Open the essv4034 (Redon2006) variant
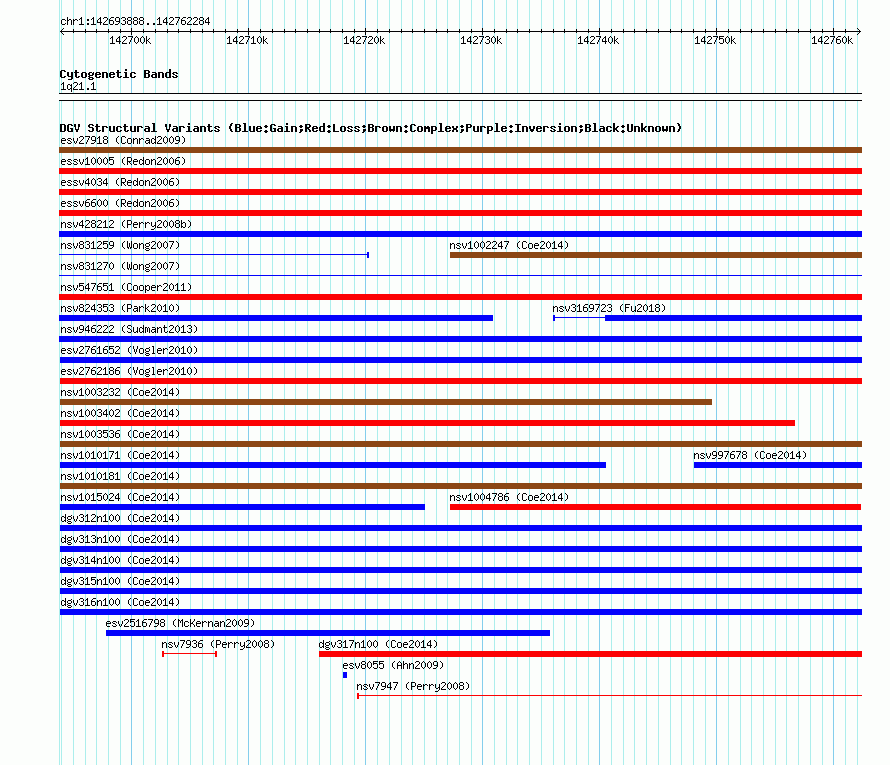This screenshot has width=890, height=765. 120,182
